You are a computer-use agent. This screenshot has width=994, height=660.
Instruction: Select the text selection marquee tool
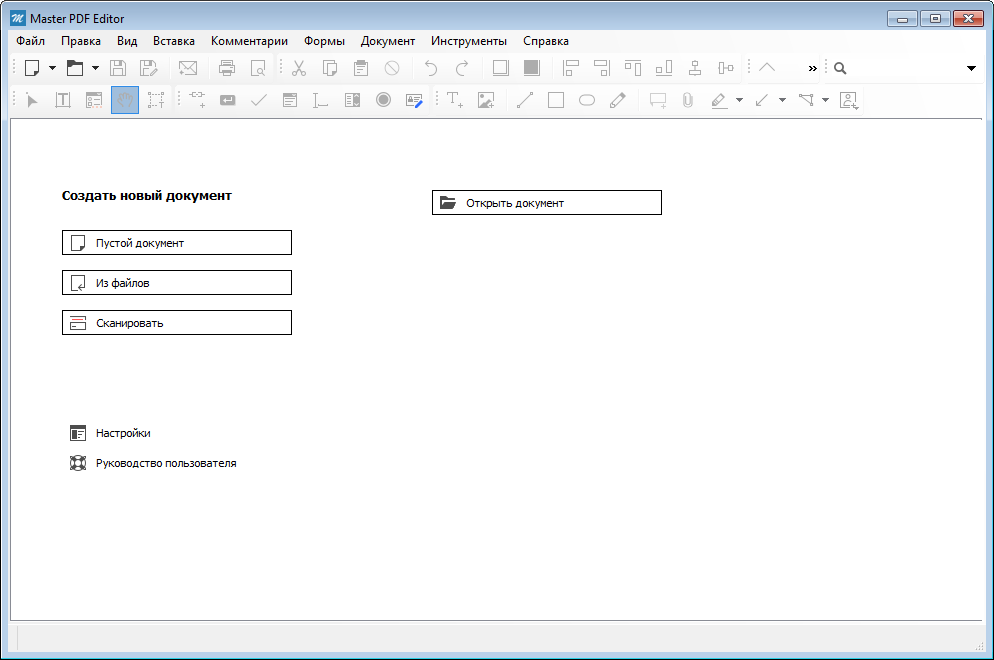(x=156, y=100)
